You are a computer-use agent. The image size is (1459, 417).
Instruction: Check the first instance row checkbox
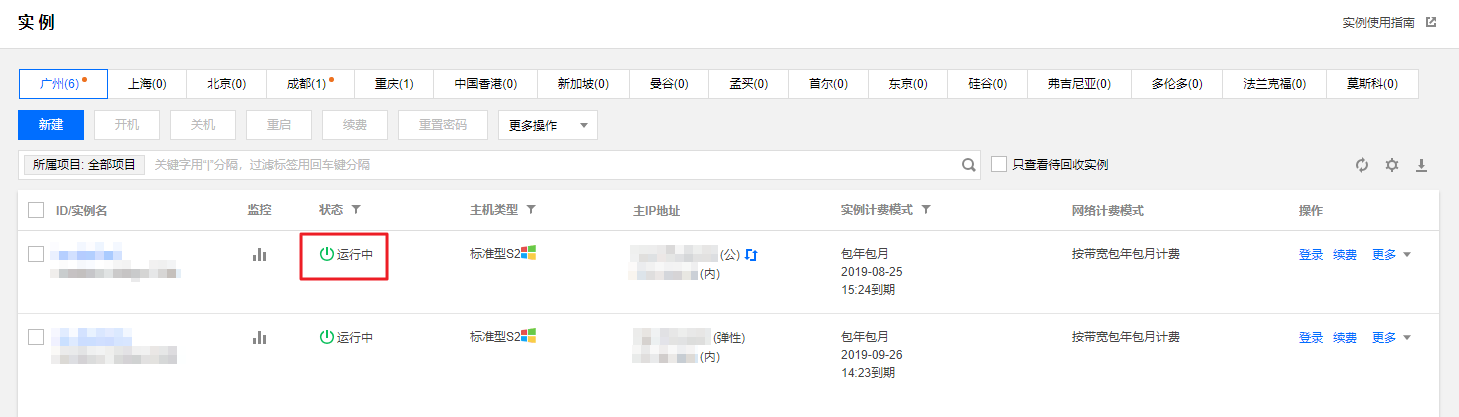[36, 254]
